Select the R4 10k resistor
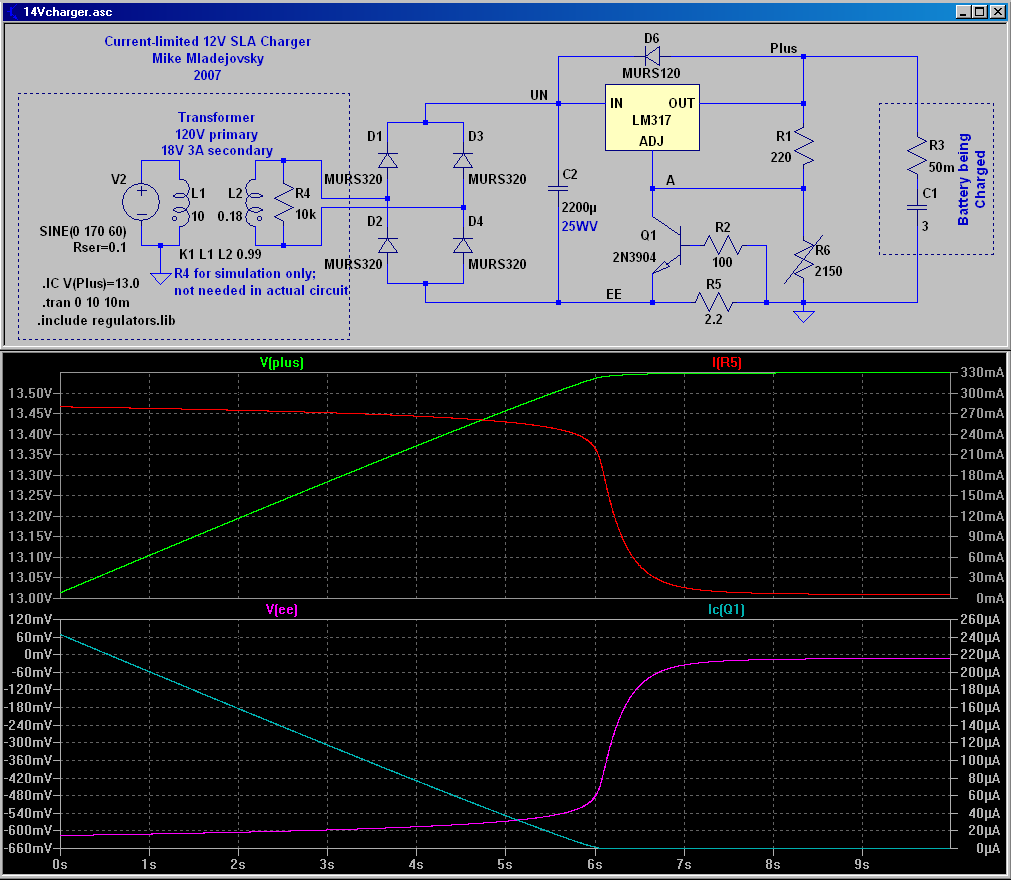This screenshot has width=1011, height=880. [284, 203]
